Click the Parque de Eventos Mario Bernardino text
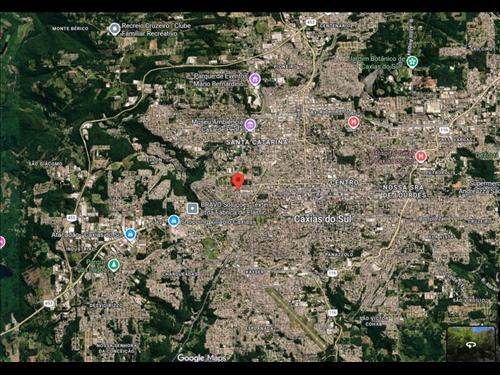500x375 pixels. click(220, 80)
